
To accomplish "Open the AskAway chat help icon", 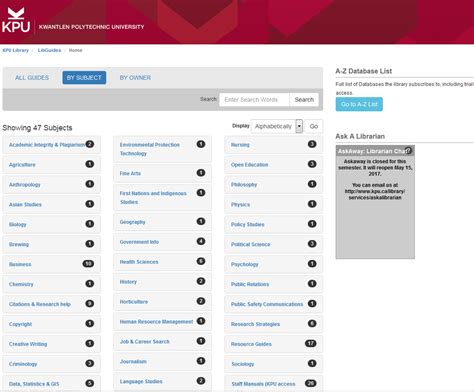I will coord(408,151).
